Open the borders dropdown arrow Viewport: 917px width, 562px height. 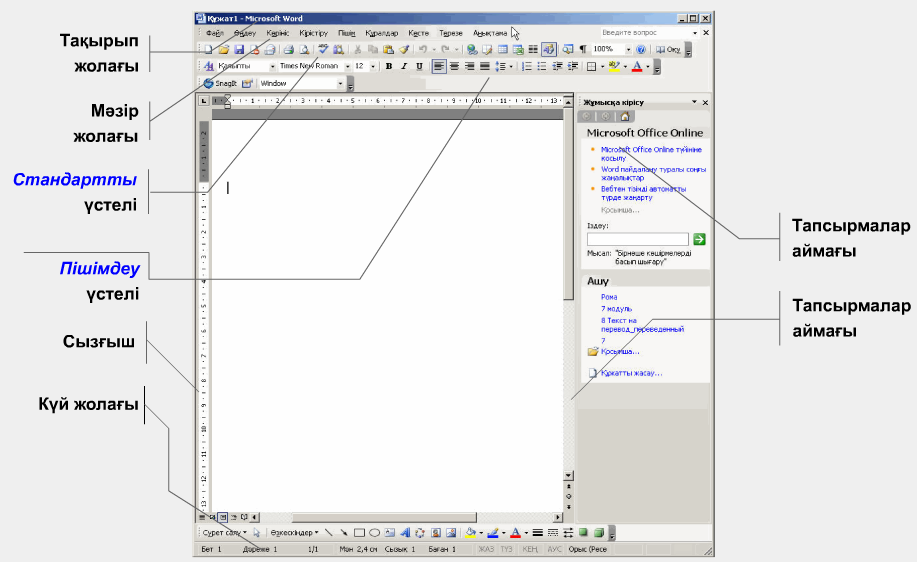pos(602,67)
